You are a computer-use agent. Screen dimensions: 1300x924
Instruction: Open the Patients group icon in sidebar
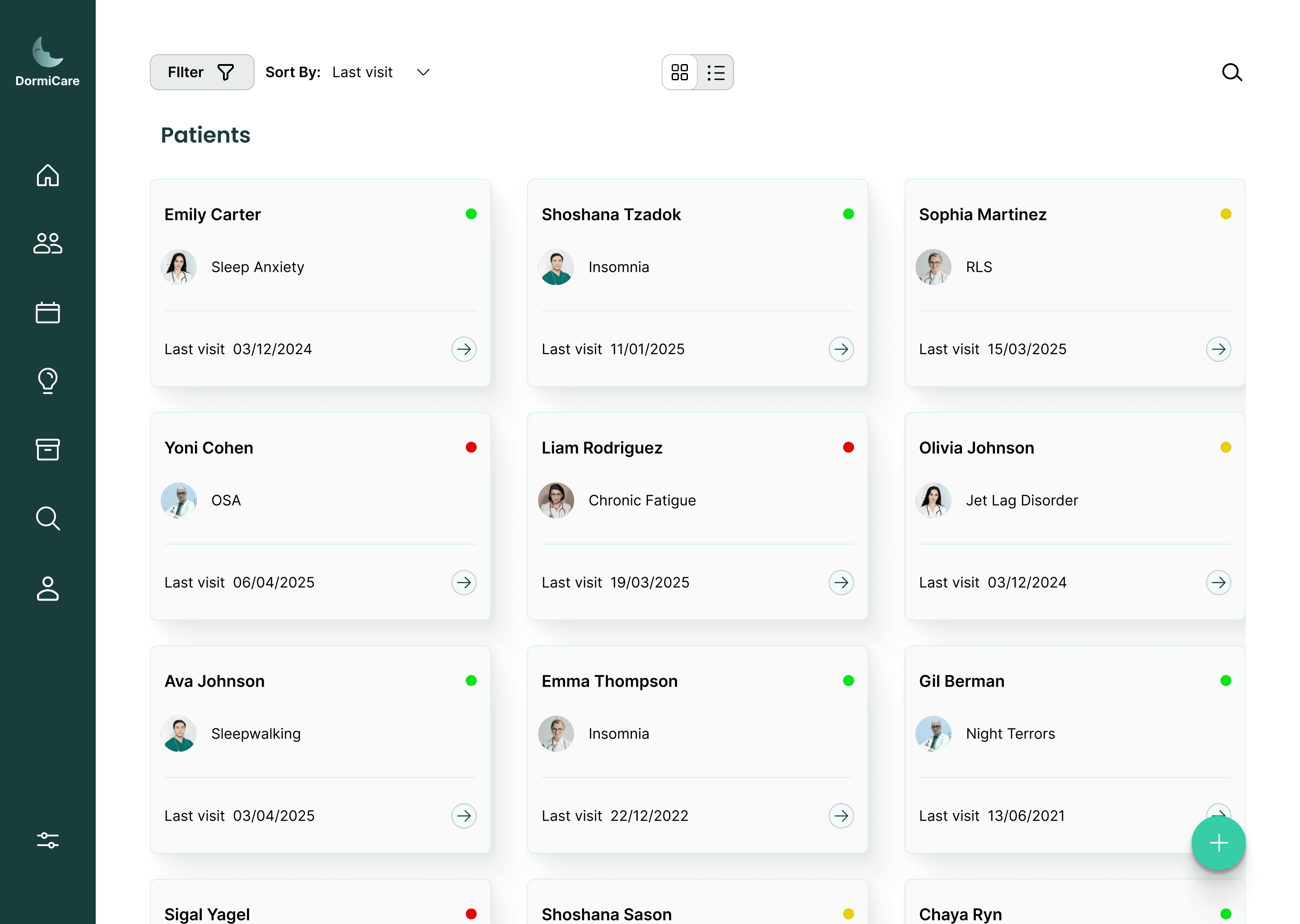pos(48,244)
